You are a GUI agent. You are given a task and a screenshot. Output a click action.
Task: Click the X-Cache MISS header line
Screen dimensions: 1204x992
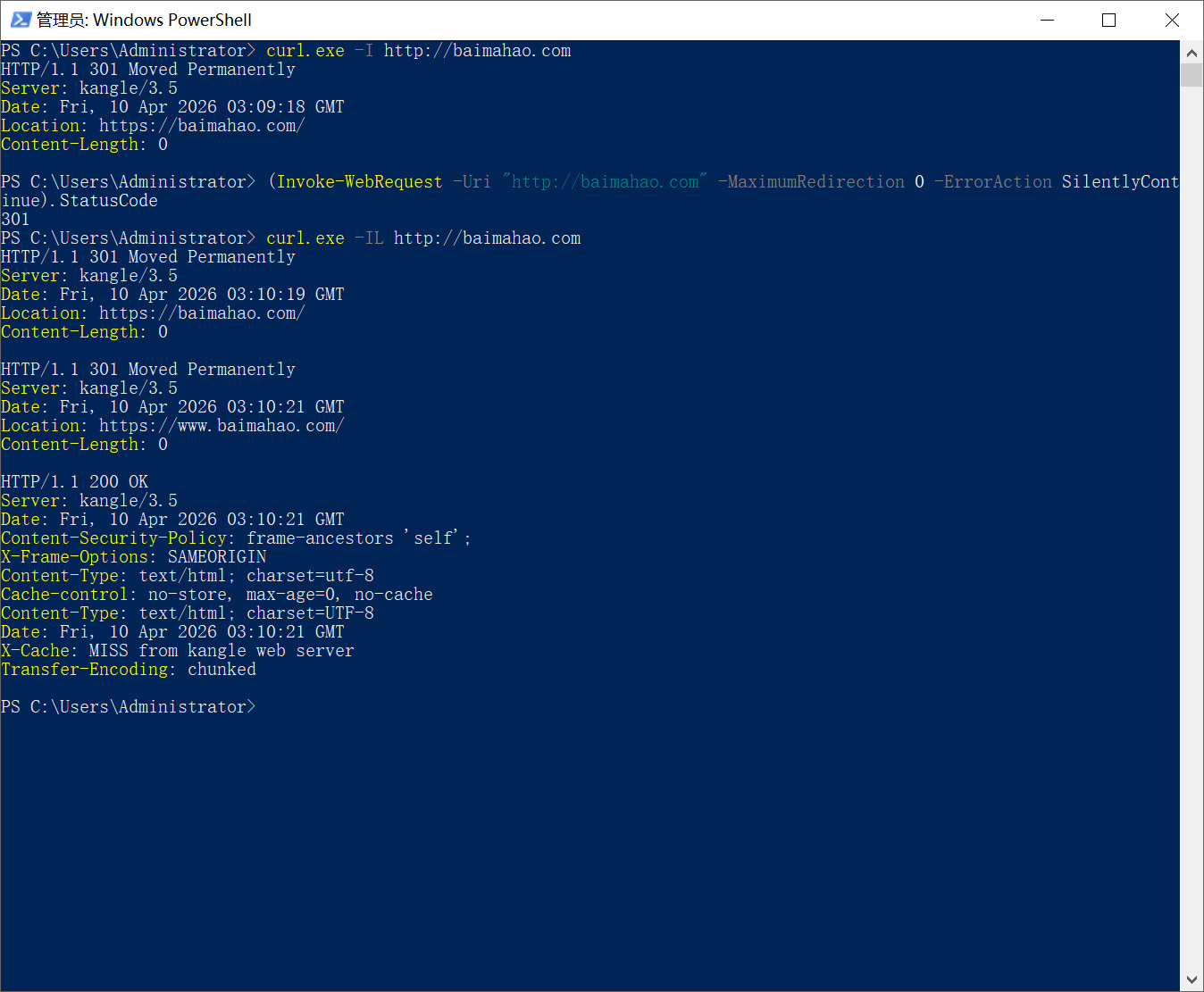177,651
